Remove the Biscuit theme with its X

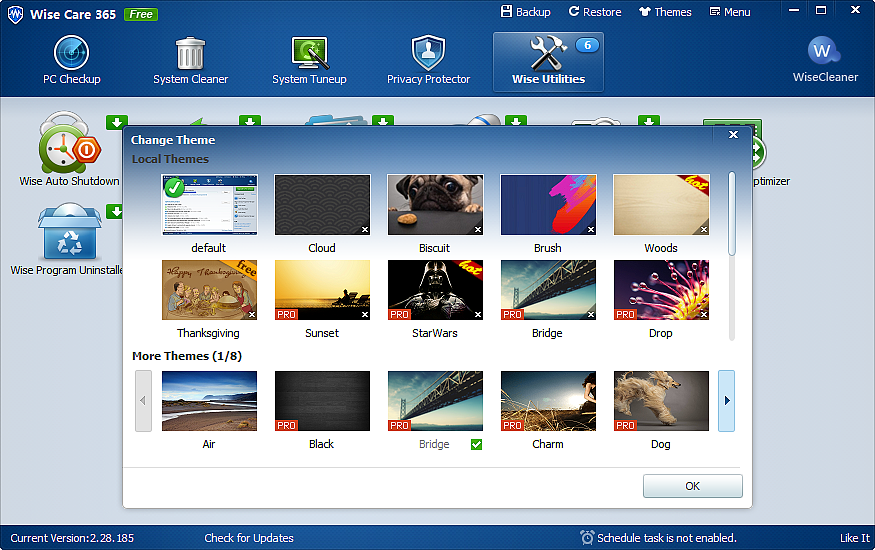478,230
